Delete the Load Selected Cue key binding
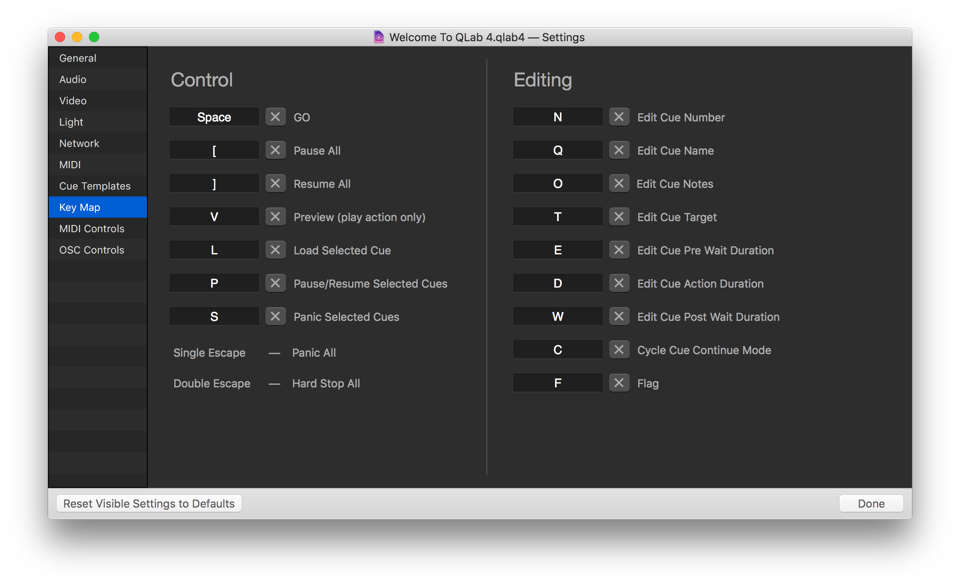This screenshot has height=588, width=960. tap(275, 250)
